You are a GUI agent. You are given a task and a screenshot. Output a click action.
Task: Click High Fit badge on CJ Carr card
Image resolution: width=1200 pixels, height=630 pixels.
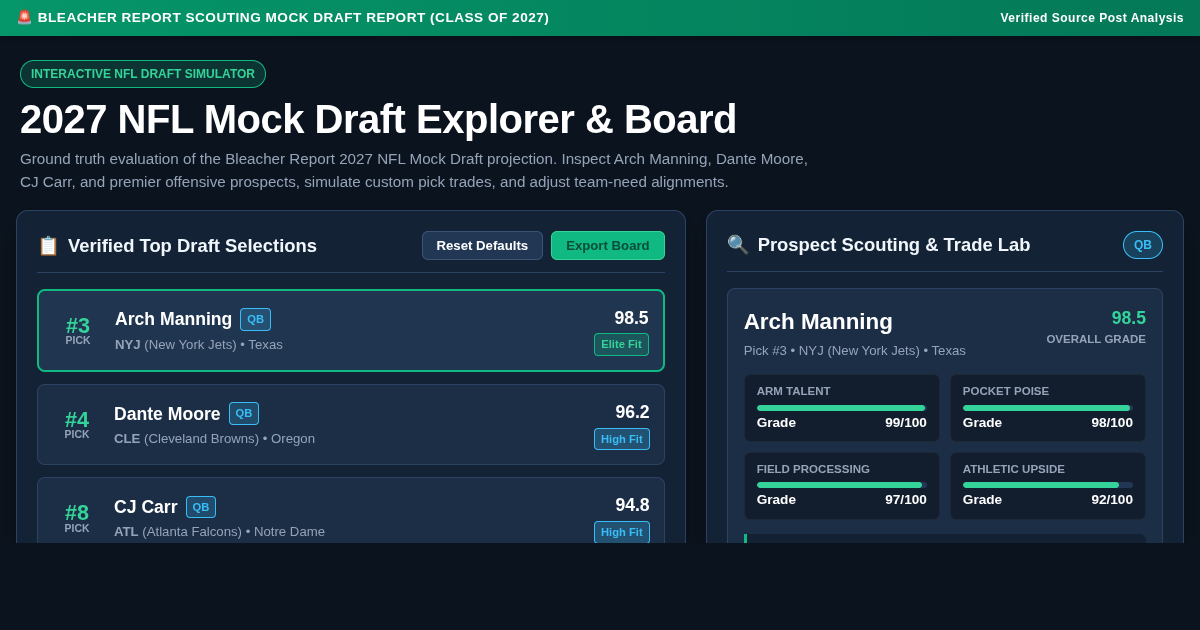click(x=622, y=532)
